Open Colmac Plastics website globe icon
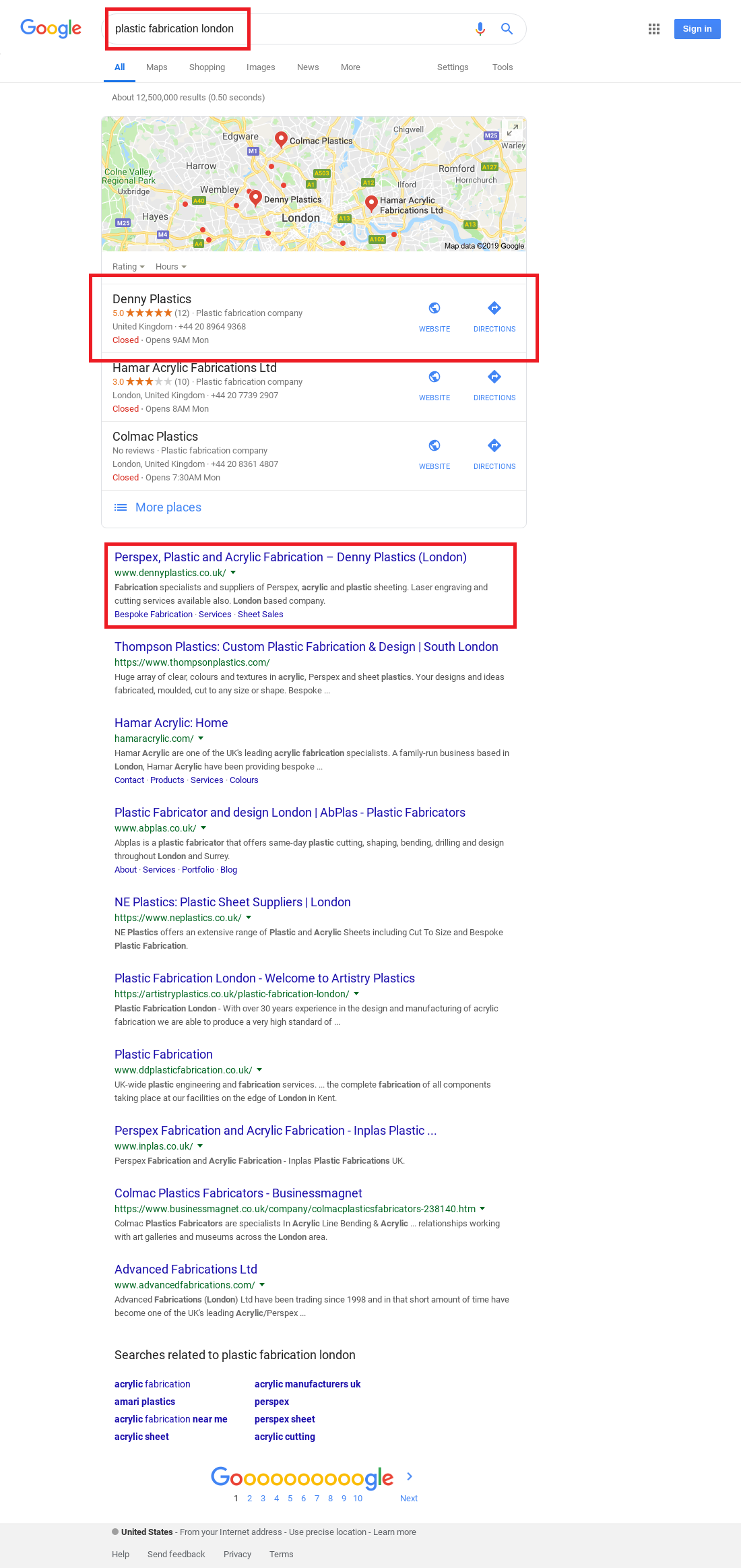The image size is (741, 1568). (434, 446)
